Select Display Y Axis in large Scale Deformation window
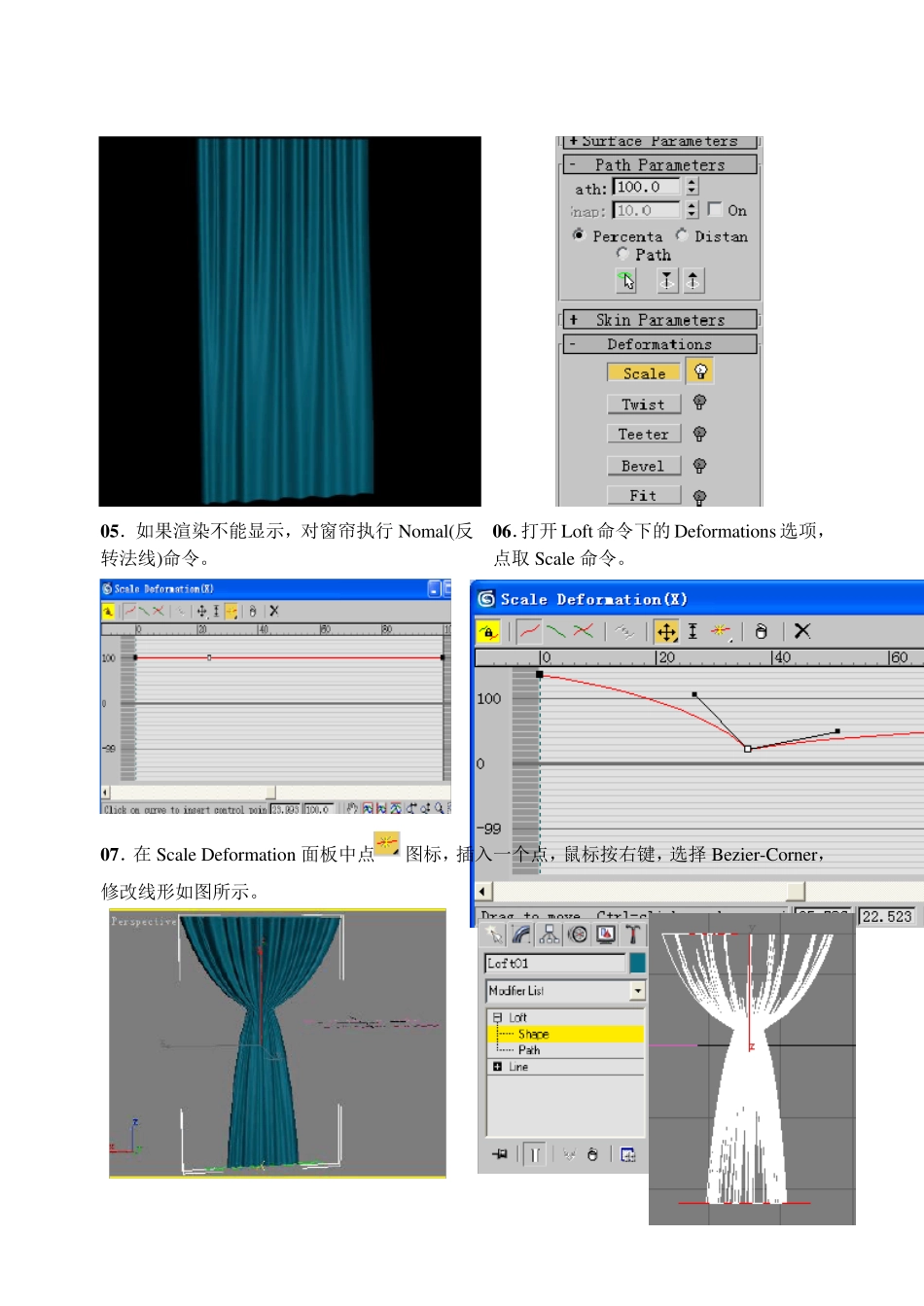Viewport: 924px width, 1306px height. [556, 632]
